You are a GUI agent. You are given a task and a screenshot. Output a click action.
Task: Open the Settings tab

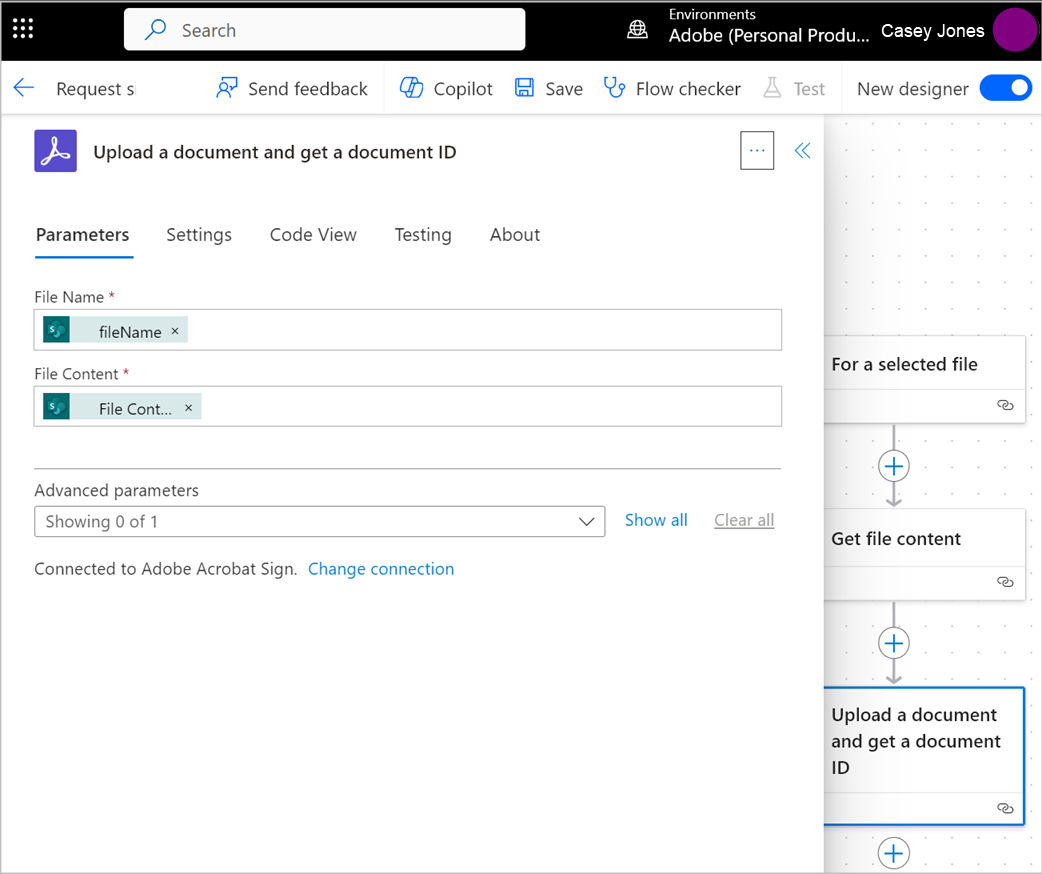199,234
